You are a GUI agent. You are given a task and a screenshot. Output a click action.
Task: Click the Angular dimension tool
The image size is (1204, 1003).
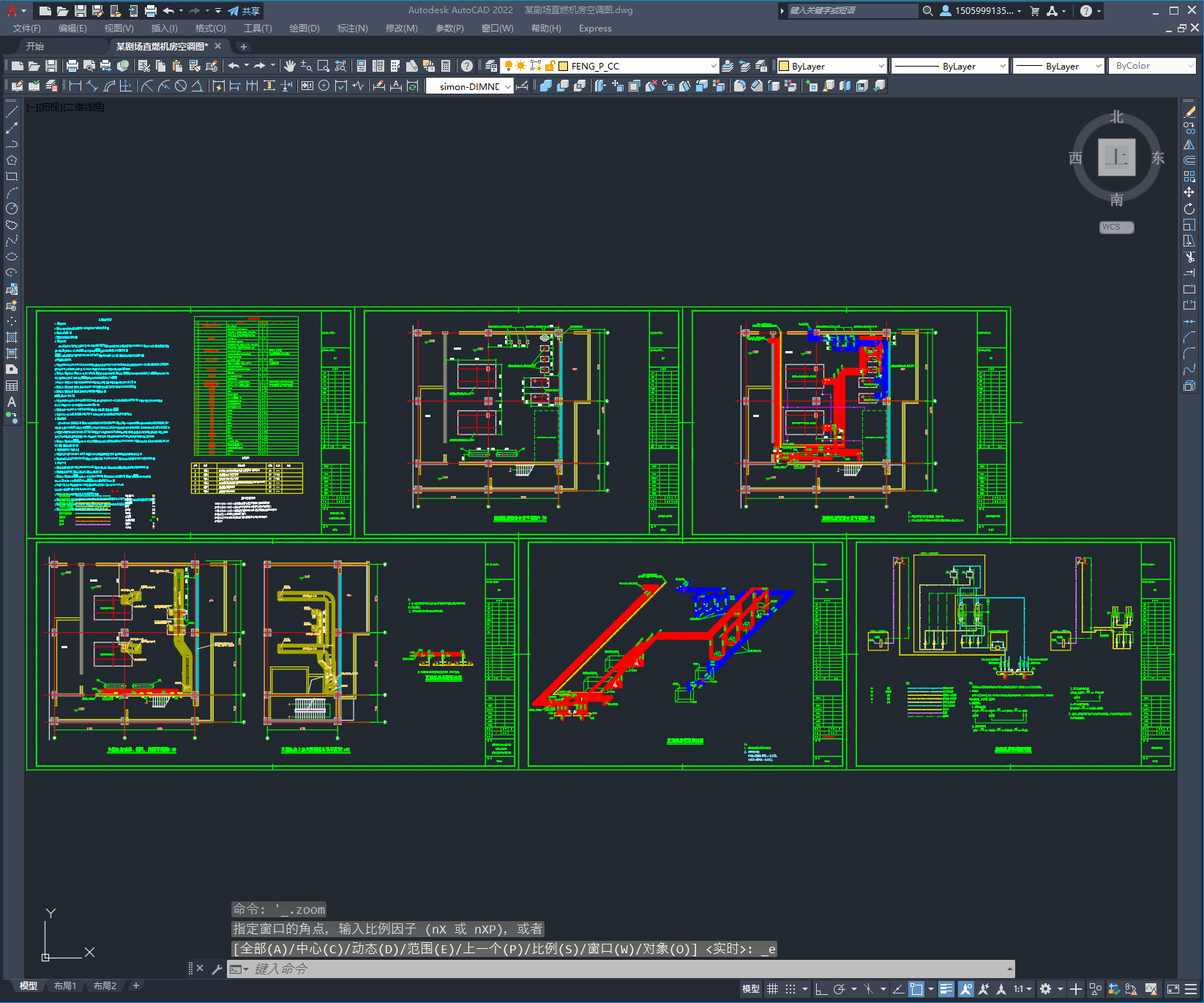(197, 86)
